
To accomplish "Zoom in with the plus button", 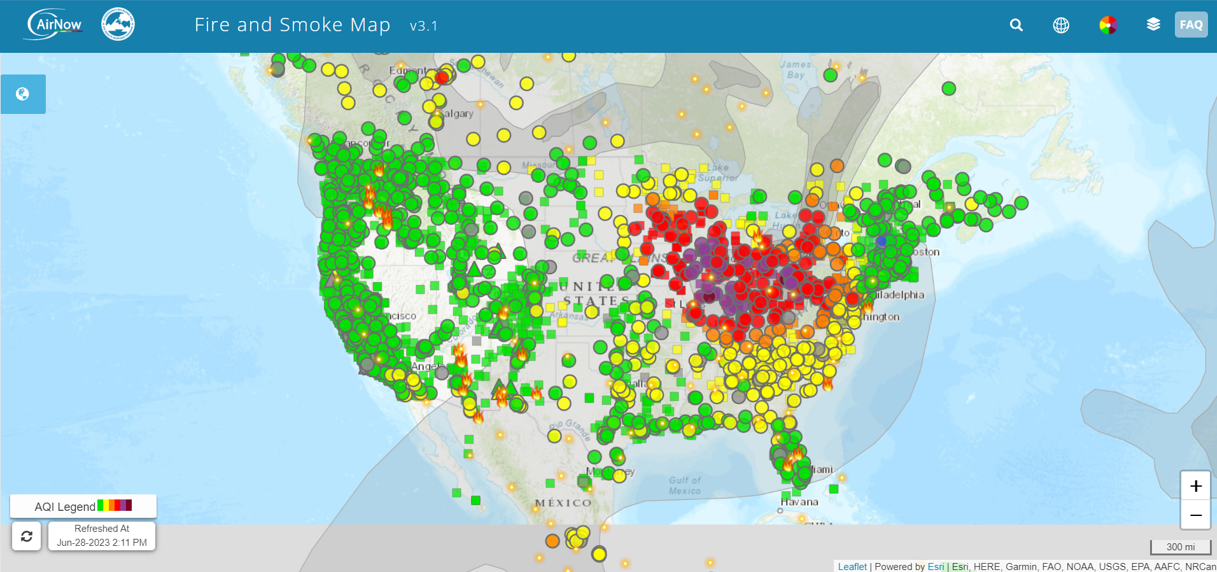I will click(1195, 486).
